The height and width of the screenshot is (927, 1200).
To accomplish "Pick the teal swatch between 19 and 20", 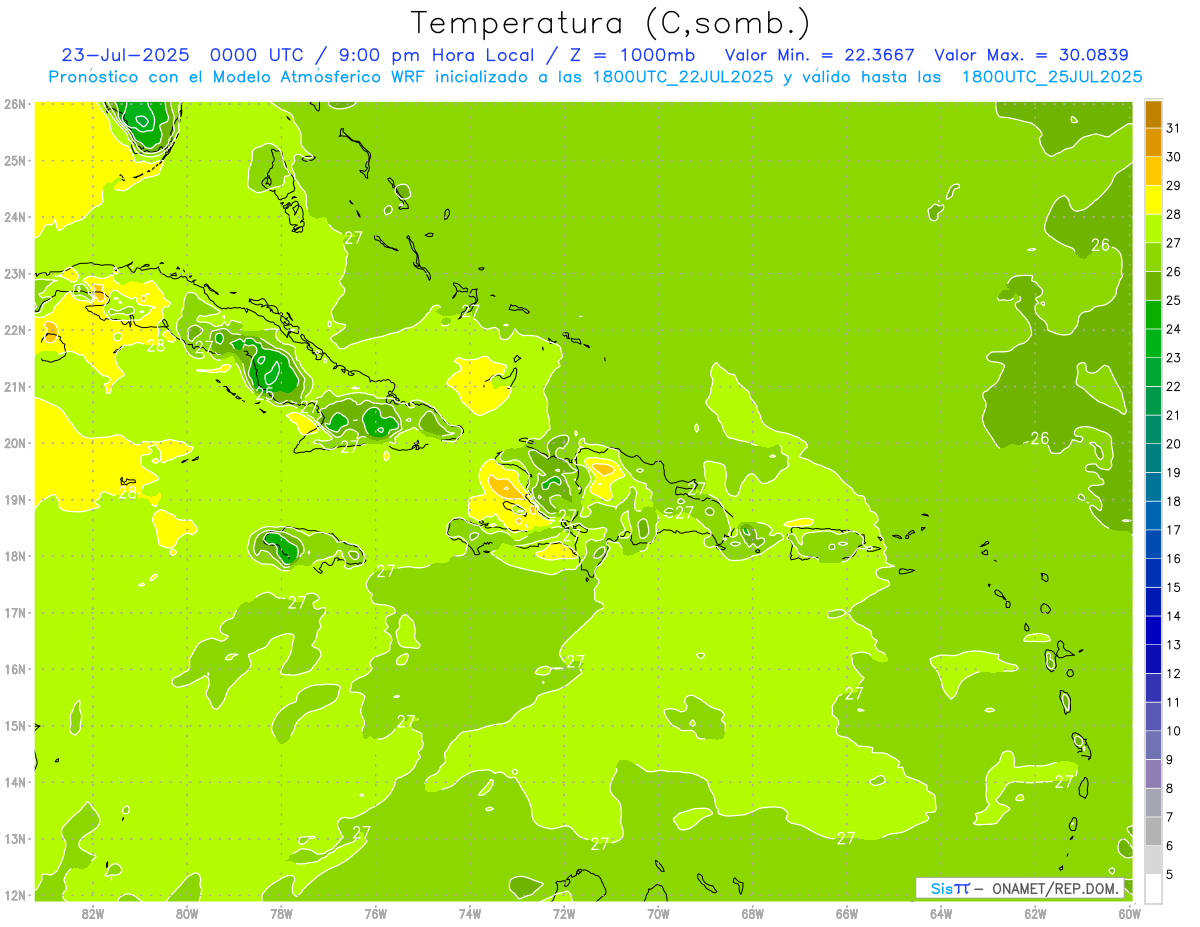I will [1153, 458].
